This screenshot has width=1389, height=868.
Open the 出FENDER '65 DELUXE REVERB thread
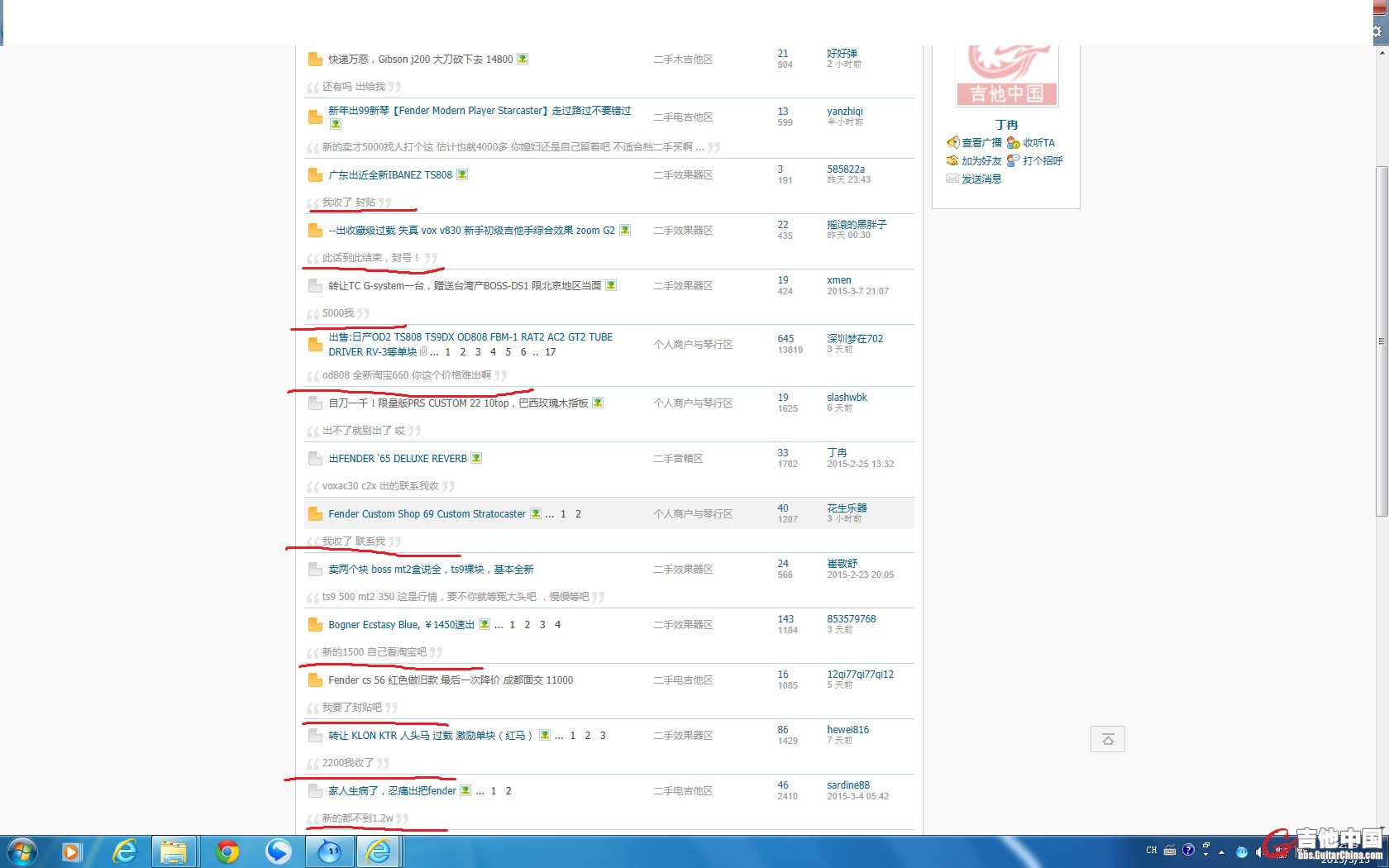(x=398, y=459)
